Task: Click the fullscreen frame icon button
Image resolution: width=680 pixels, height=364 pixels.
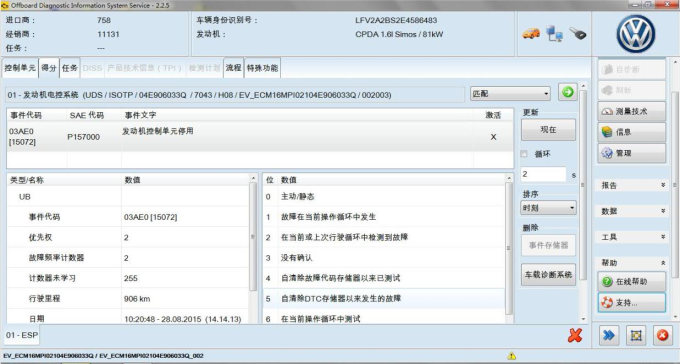Action: [x=636, y=335]
